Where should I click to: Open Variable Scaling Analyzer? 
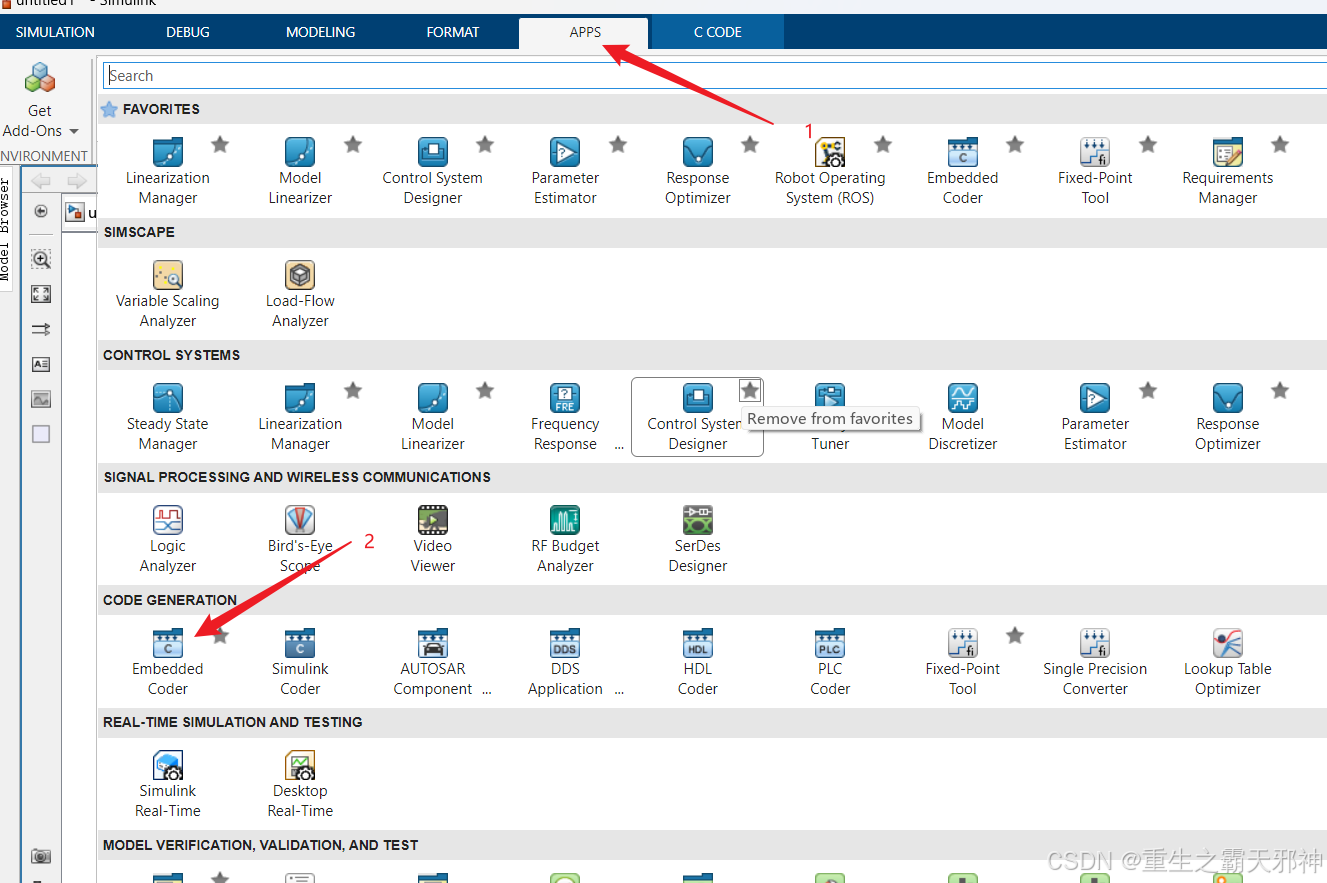pos(168,294)
